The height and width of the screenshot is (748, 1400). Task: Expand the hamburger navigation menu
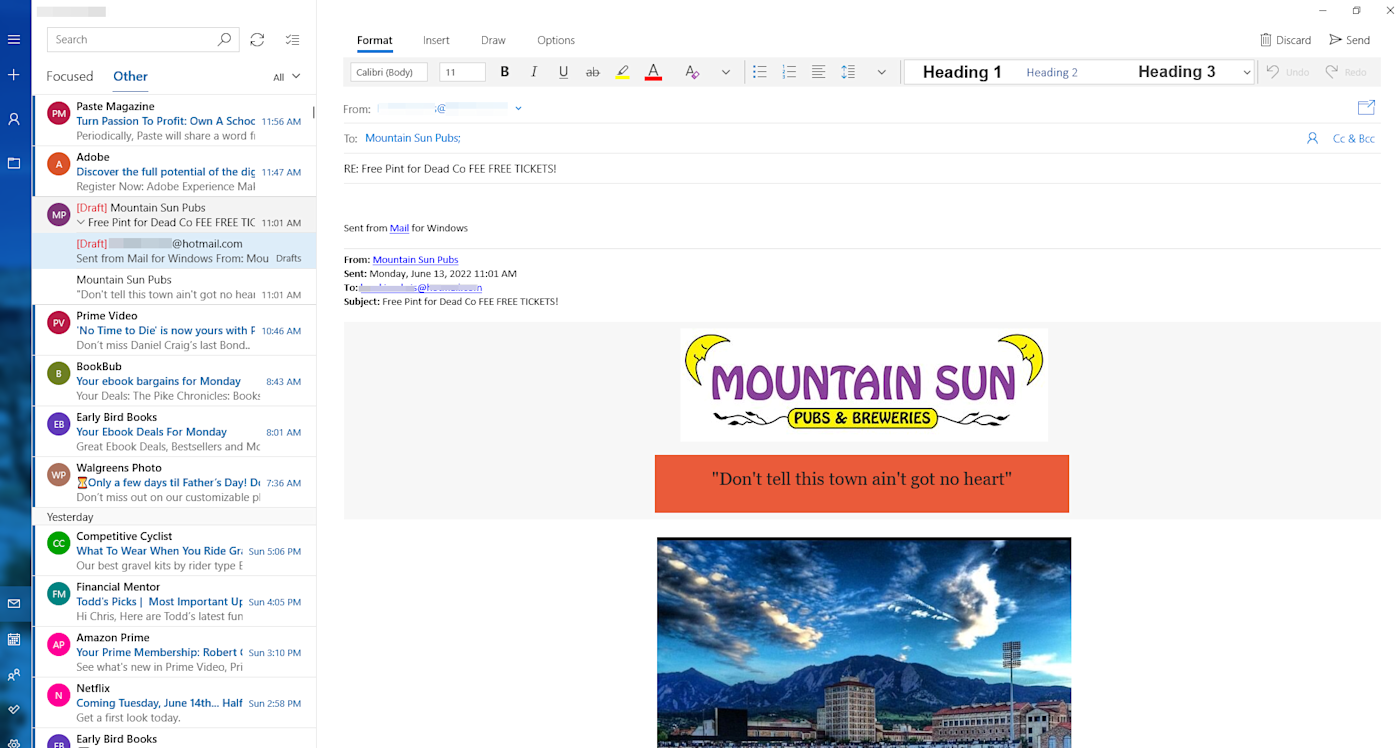point(14,40)
